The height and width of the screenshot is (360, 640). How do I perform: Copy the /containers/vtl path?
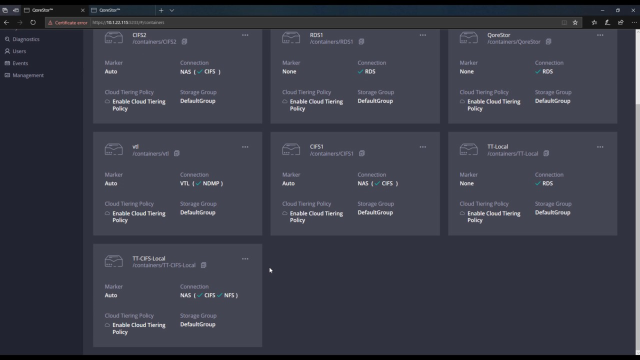coord(177,153)
